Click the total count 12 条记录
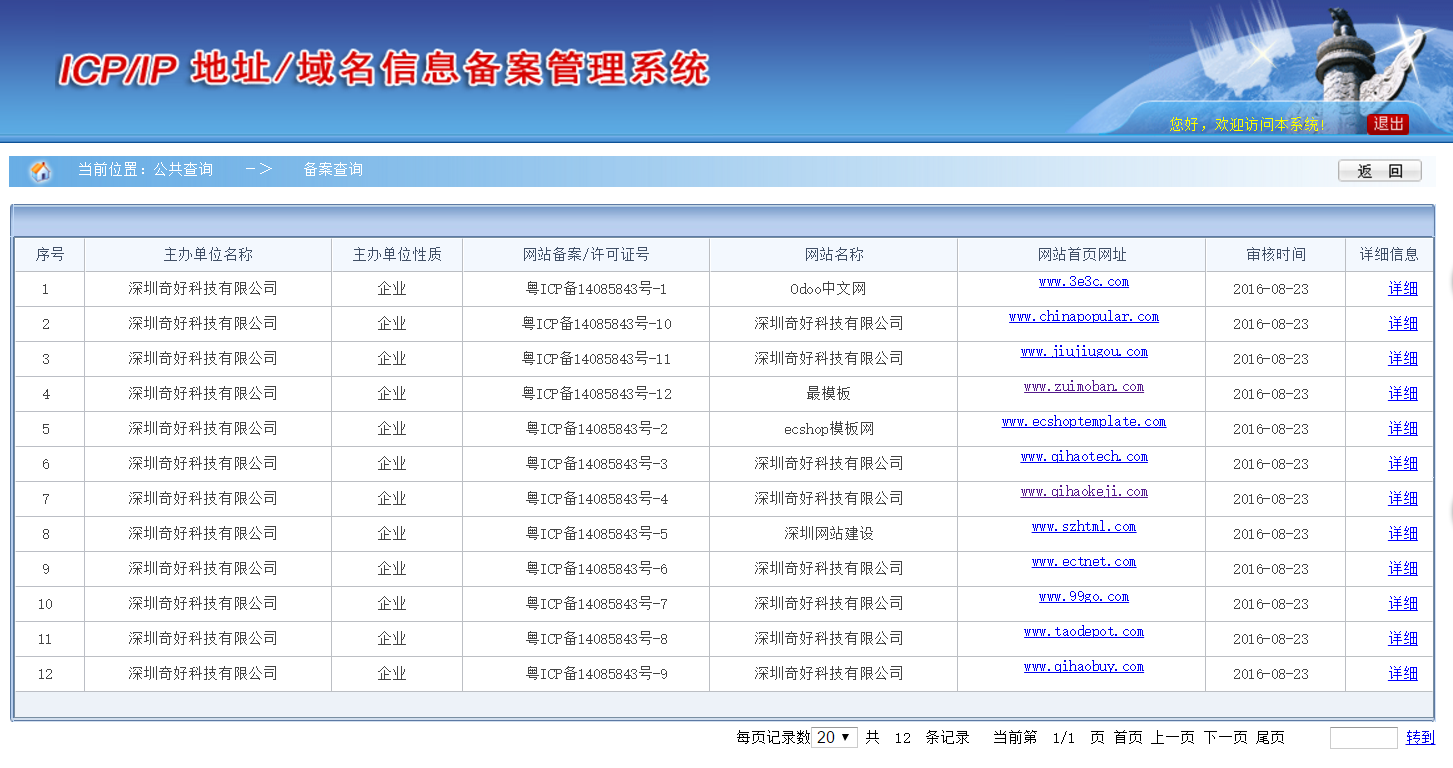 click(x=918, y=737)
